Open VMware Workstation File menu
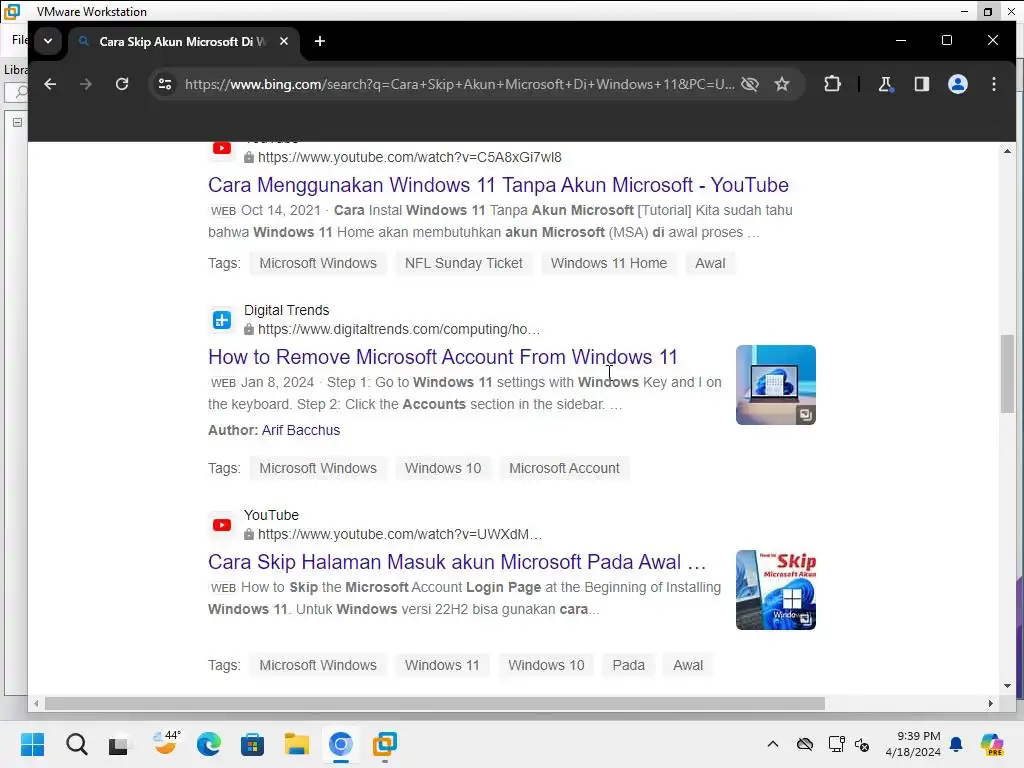Viewport: 1024px width, 768px height. (18, 40)
